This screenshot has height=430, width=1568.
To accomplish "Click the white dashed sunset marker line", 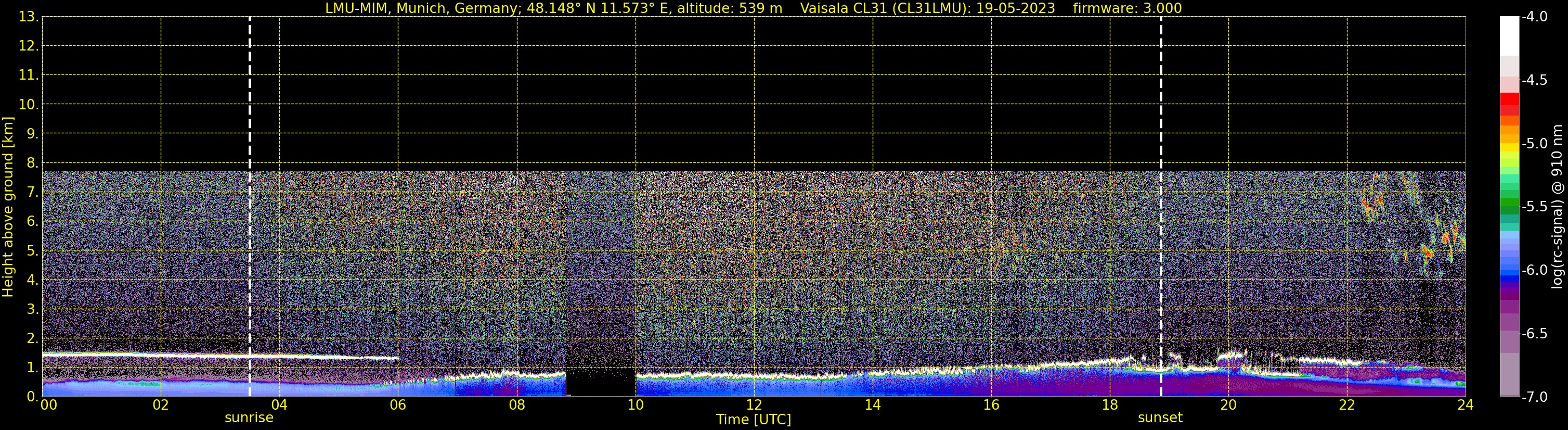I will click(1161, 207).
